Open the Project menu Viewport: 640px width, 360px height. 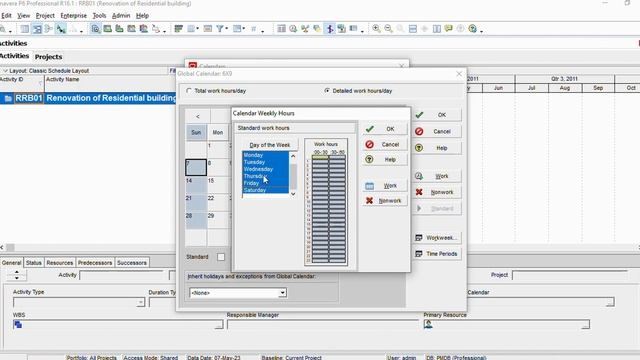point(45,16)
